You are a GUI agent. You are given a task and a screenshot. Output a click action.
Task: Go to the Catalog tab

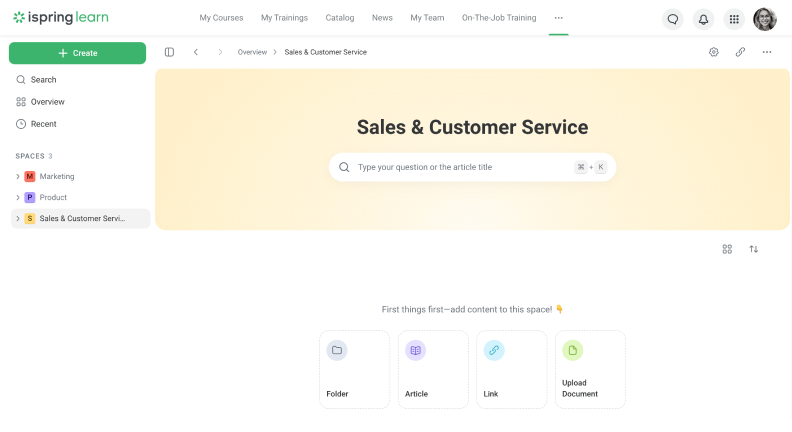340,18
